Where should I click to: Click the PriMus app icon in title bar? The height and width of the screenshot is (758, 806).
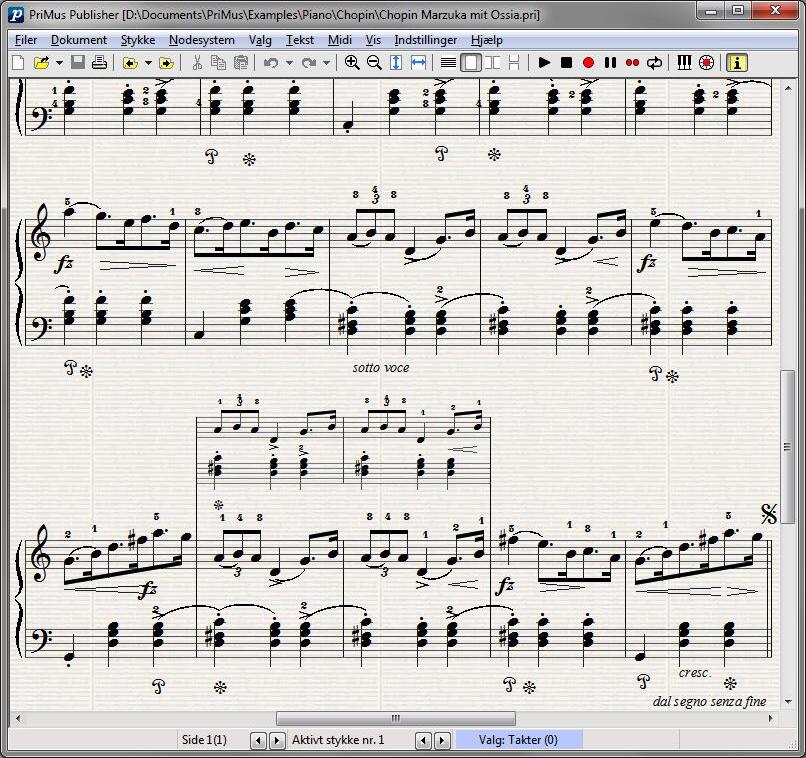click(x=16, y=14)
